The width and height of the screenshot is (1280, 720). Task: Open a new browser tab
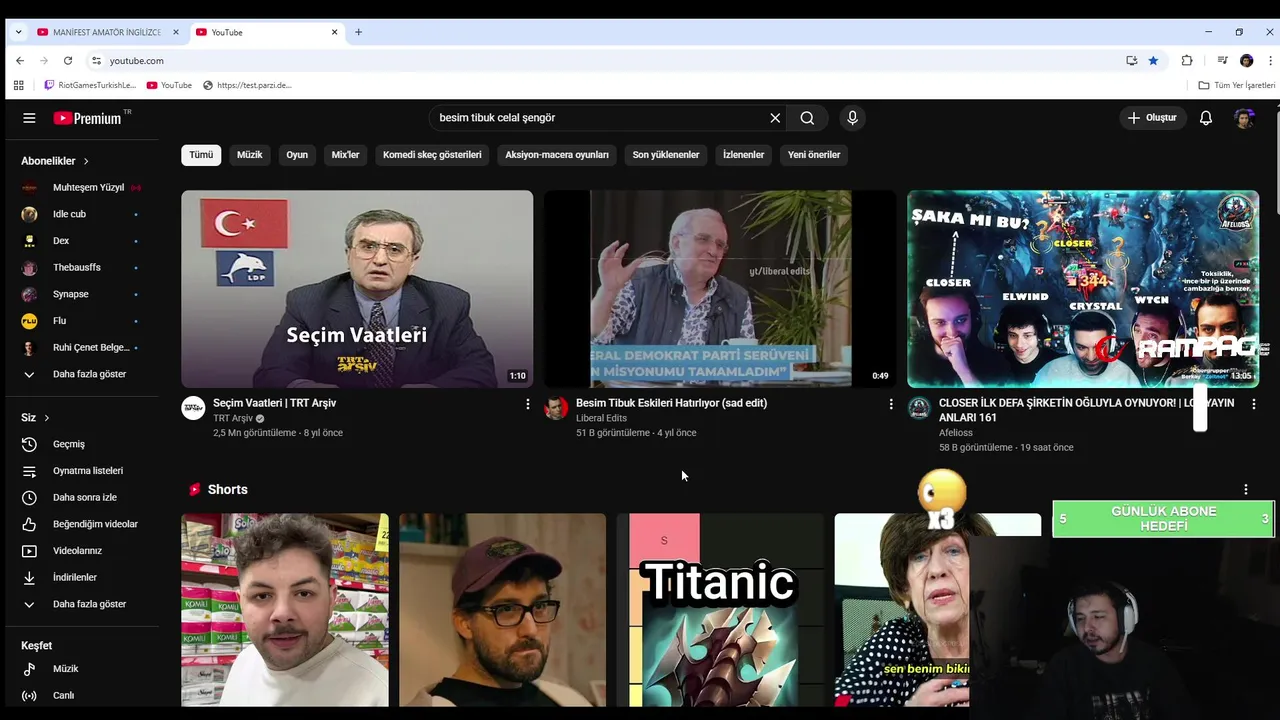pos(358,32)
